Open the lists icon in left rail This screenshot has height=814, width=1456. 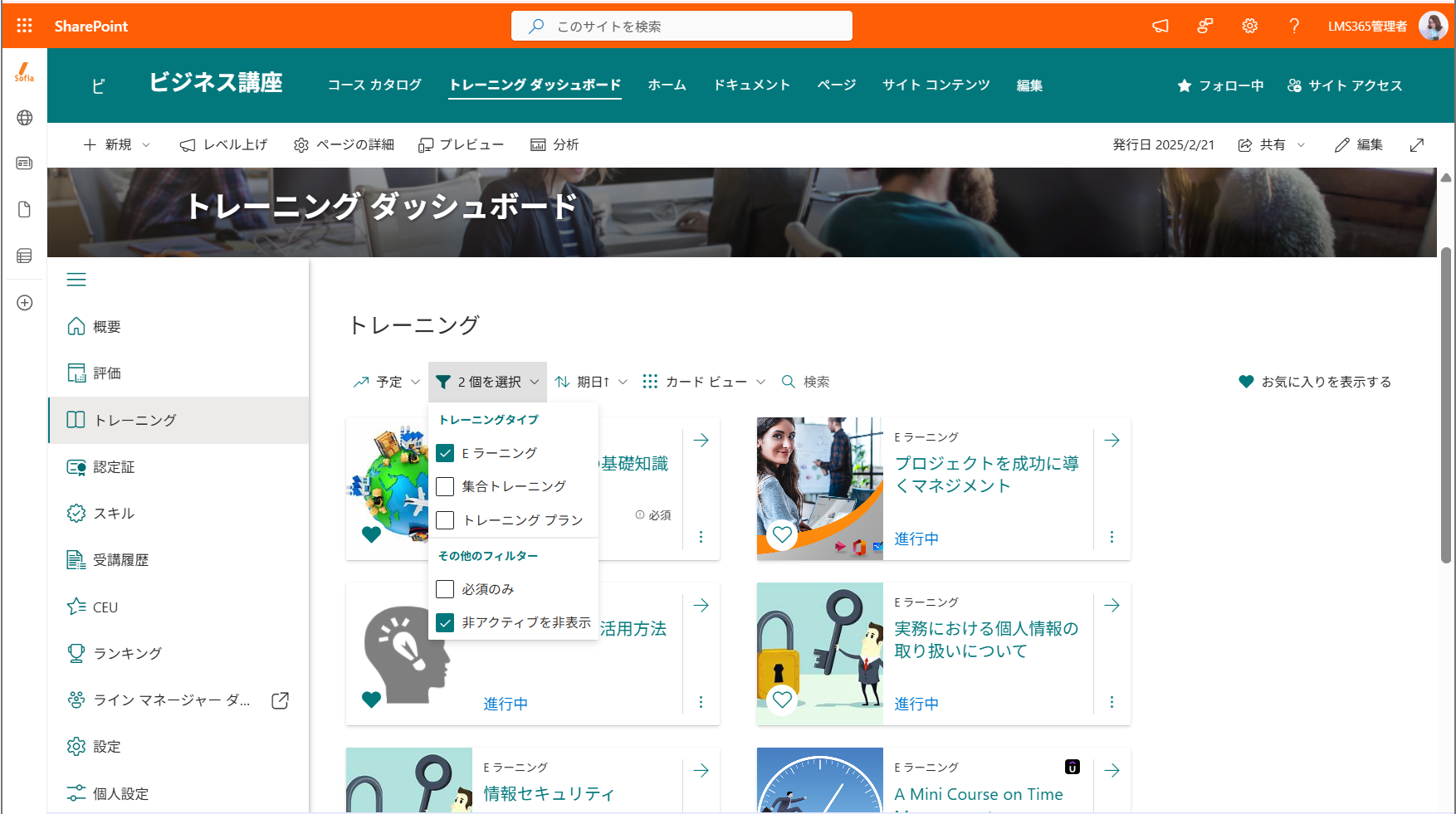coord(25,256)
